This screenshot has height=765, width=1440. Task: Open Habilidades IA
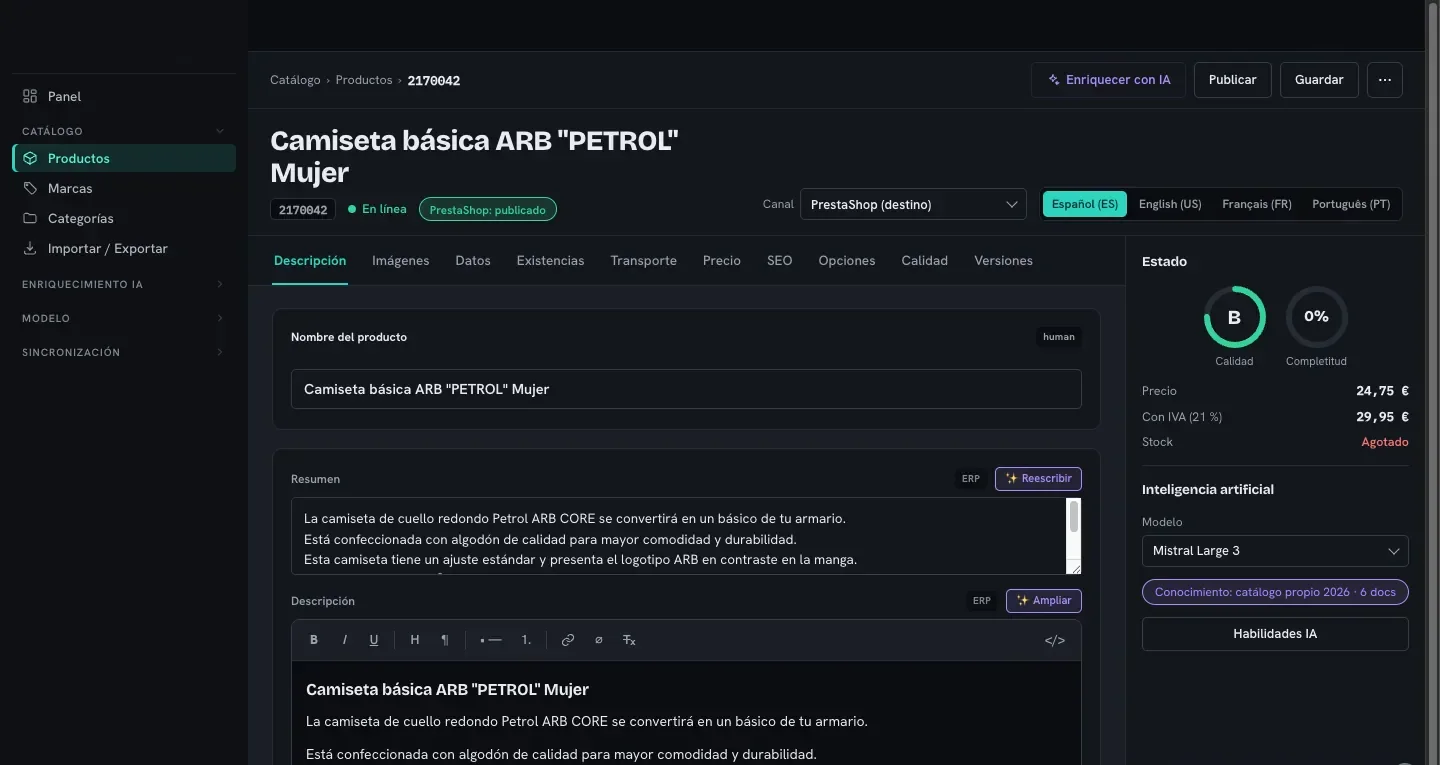pos(1275,634)
